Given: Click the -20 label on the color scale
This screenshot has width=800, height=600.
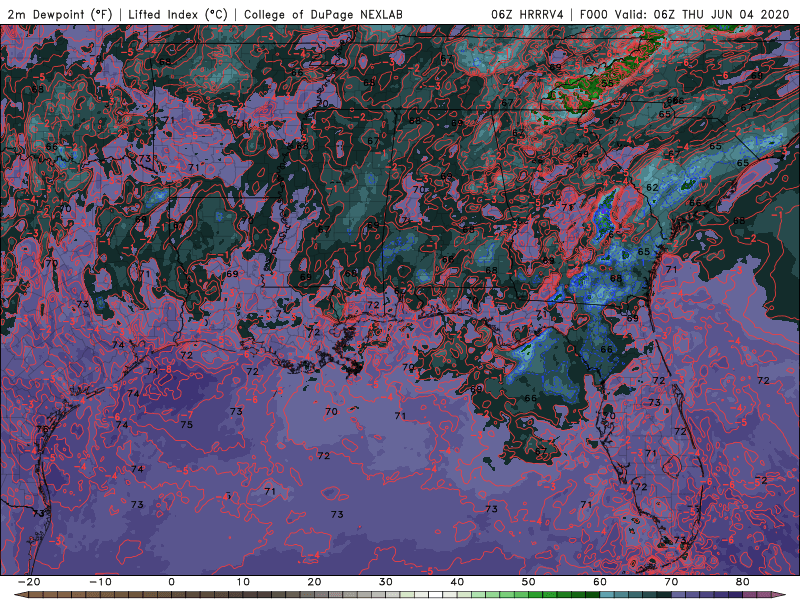Looking at the screenshot, I should (29, 582).
